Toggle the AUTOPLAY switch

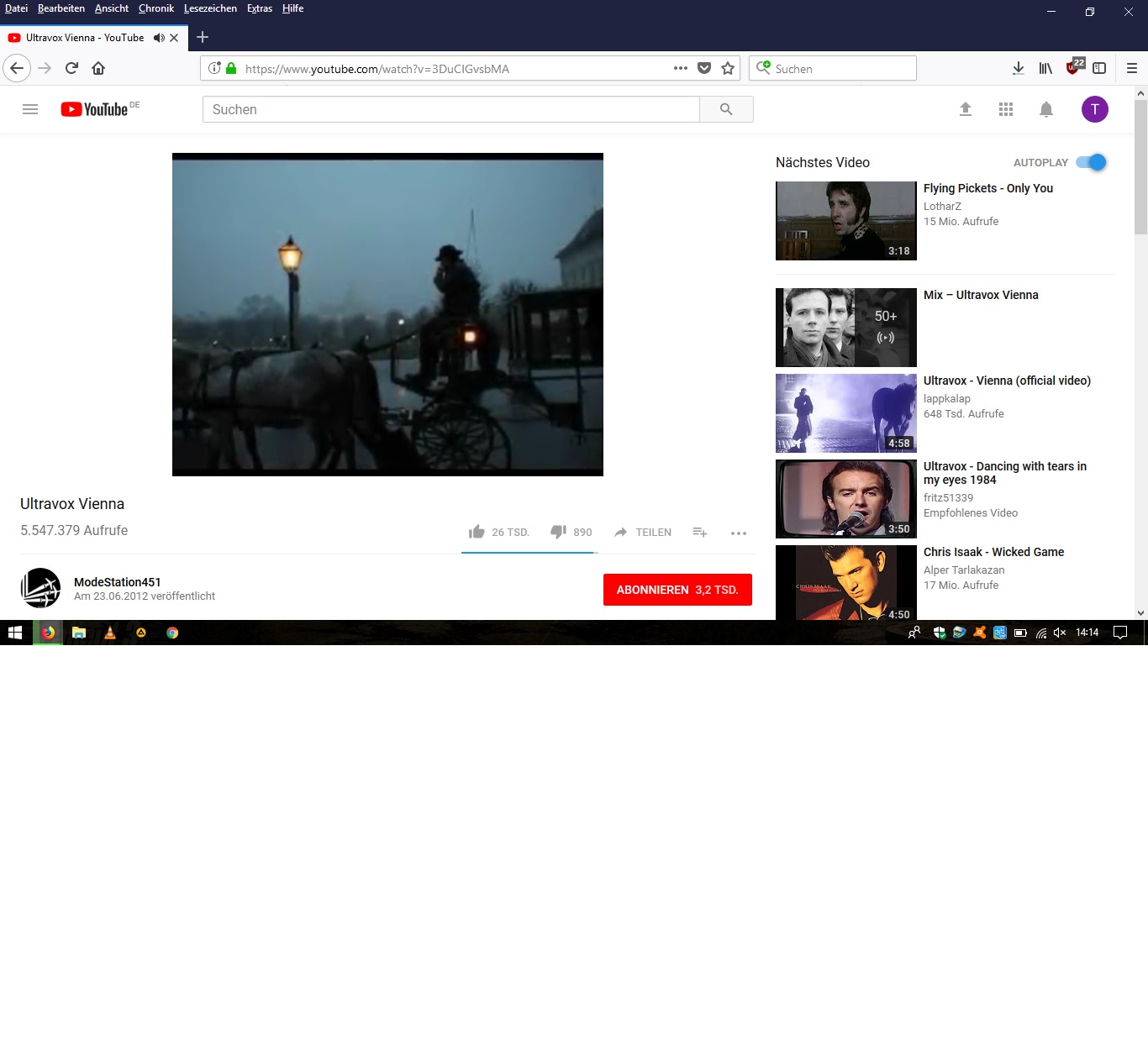pyautogui.click(x=1092, y=162)
